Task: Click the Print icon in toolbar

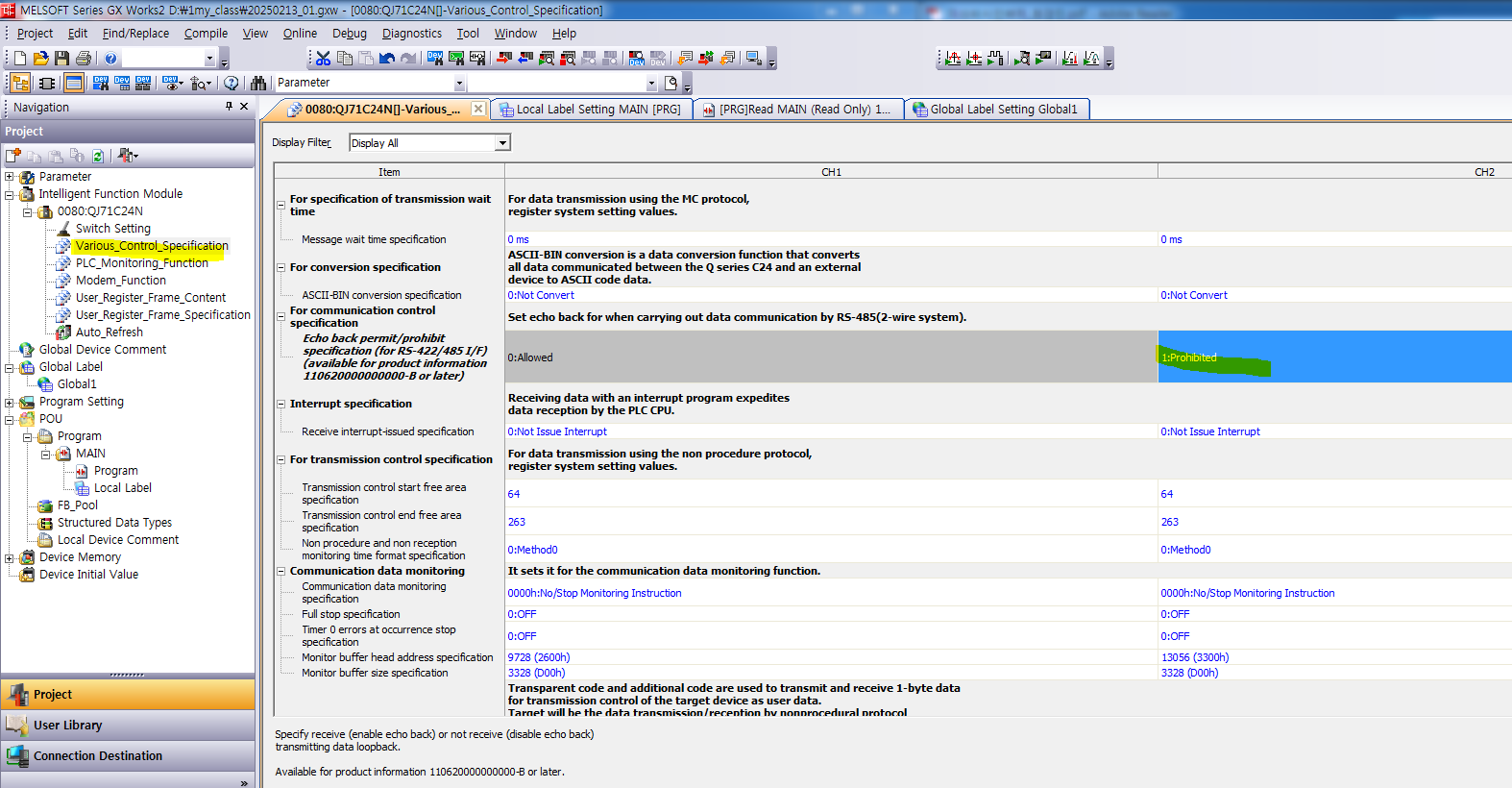Action: 84,59
